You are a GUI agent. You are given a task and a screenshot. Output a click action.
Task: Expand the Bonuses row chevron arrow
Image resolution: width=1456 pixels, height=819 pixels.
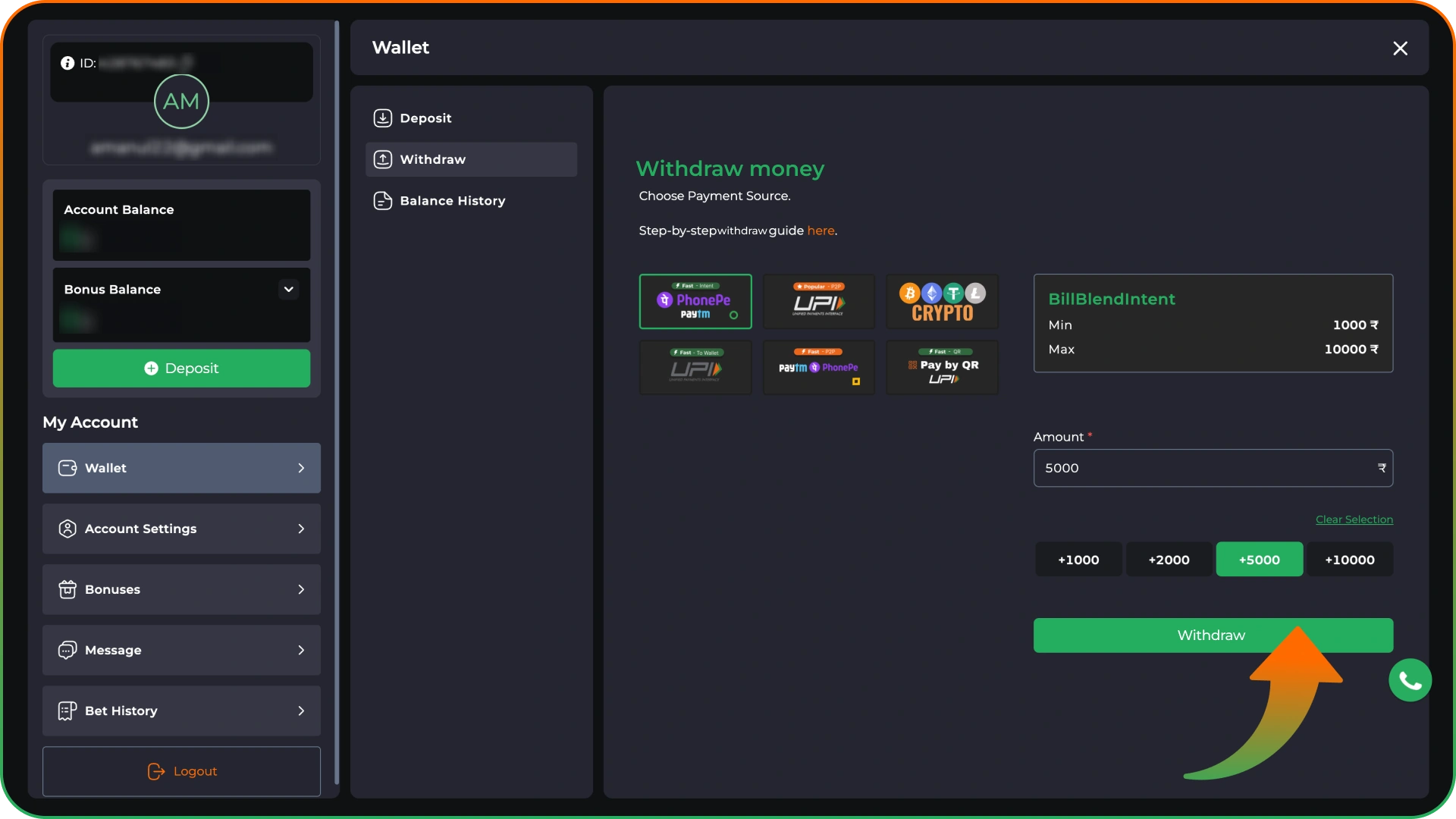pos(301,589)
